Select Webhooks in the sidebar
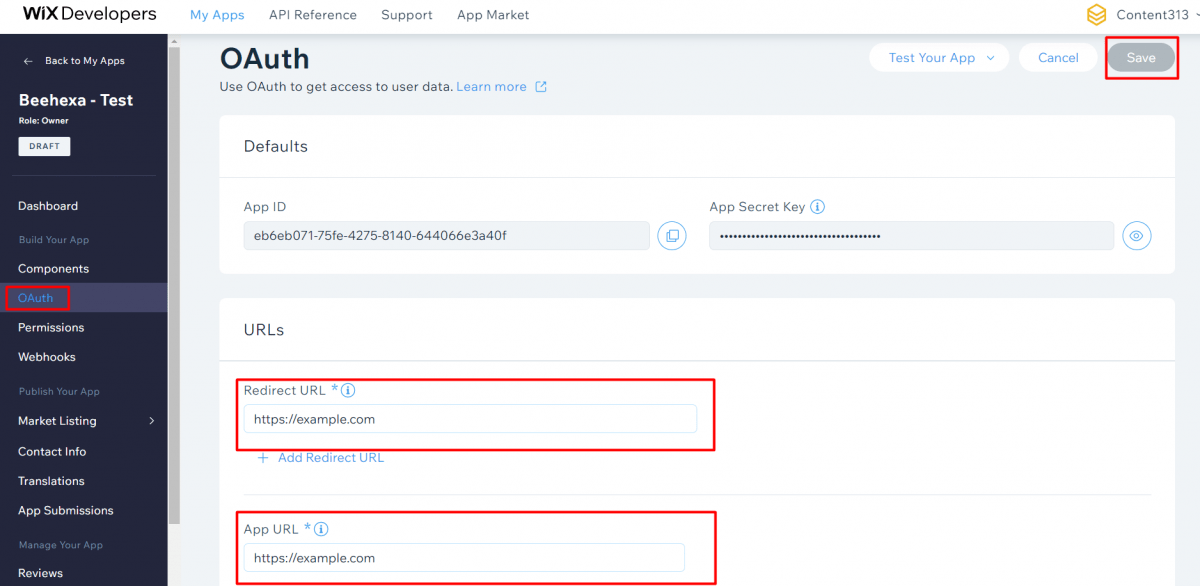This screenshot has height=586, width=1200. coord(47,357)
